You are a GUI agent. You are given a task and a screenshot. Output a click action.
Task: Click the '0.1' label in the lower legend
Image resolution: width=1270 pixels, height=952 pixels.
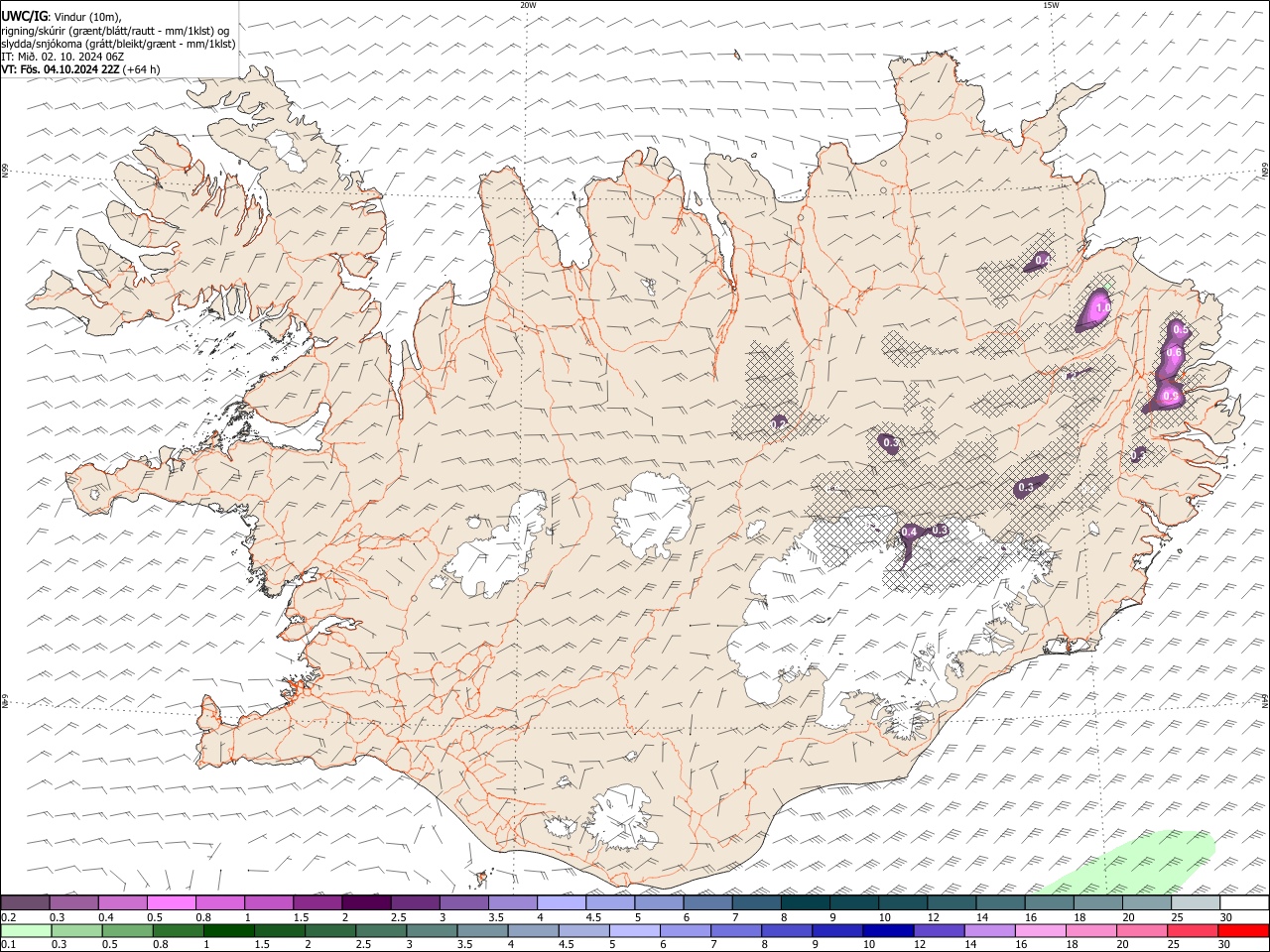(x=8, y=945)
